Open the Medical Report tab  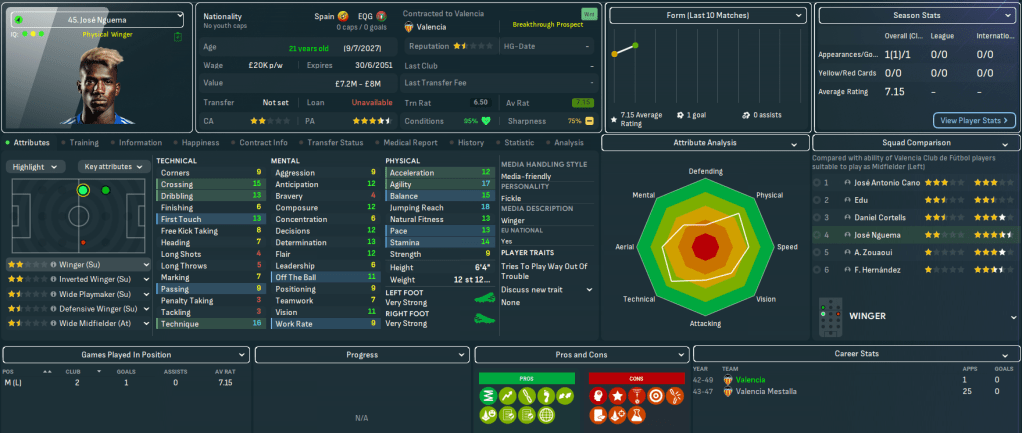410,143
